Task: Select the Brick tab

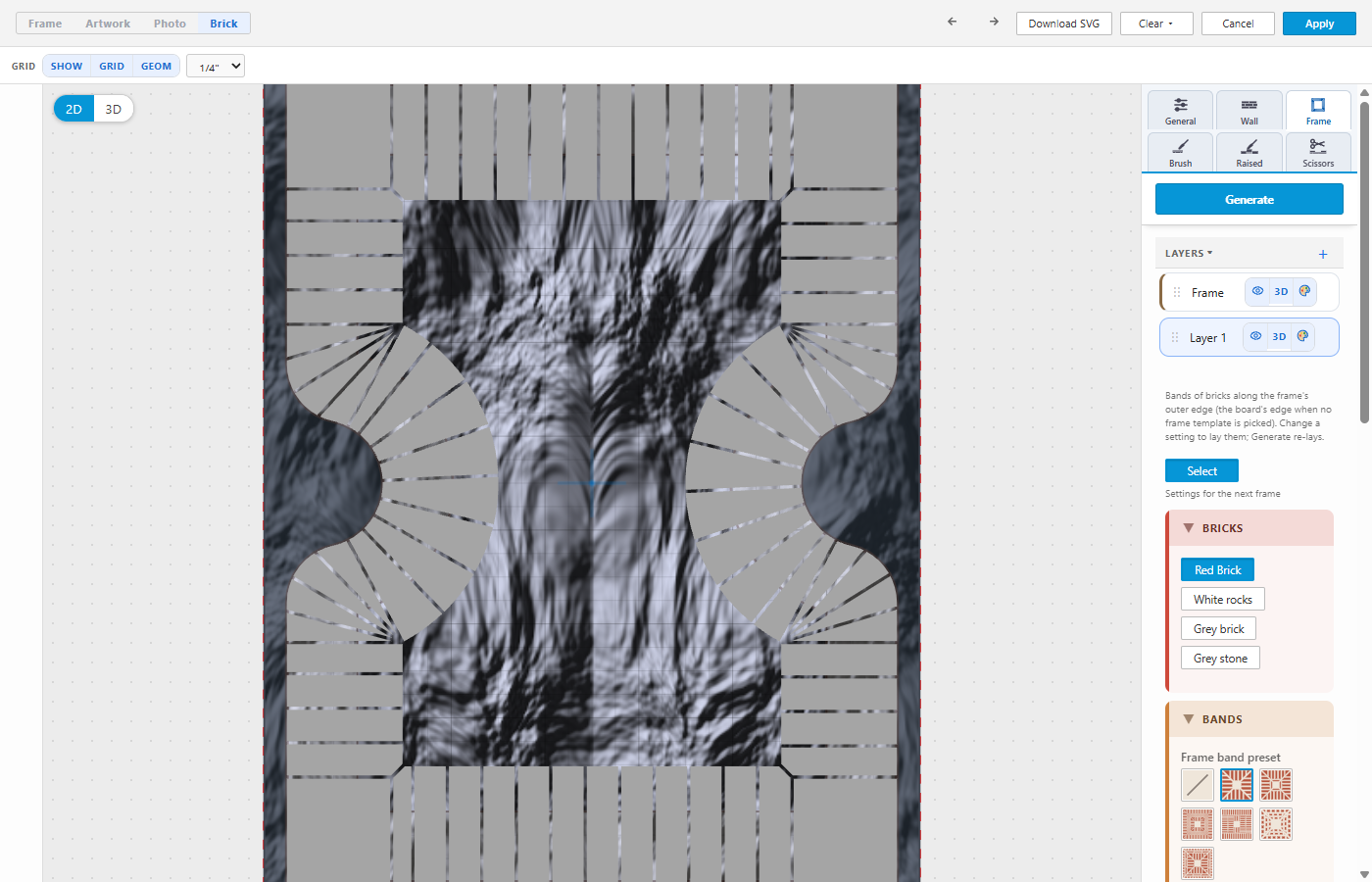Action: point(223,24)
